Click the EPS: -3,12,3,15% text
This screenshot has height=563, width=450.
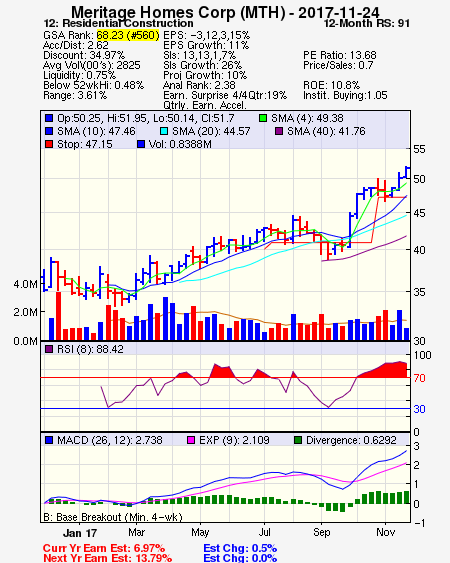[x=207, y=35]
